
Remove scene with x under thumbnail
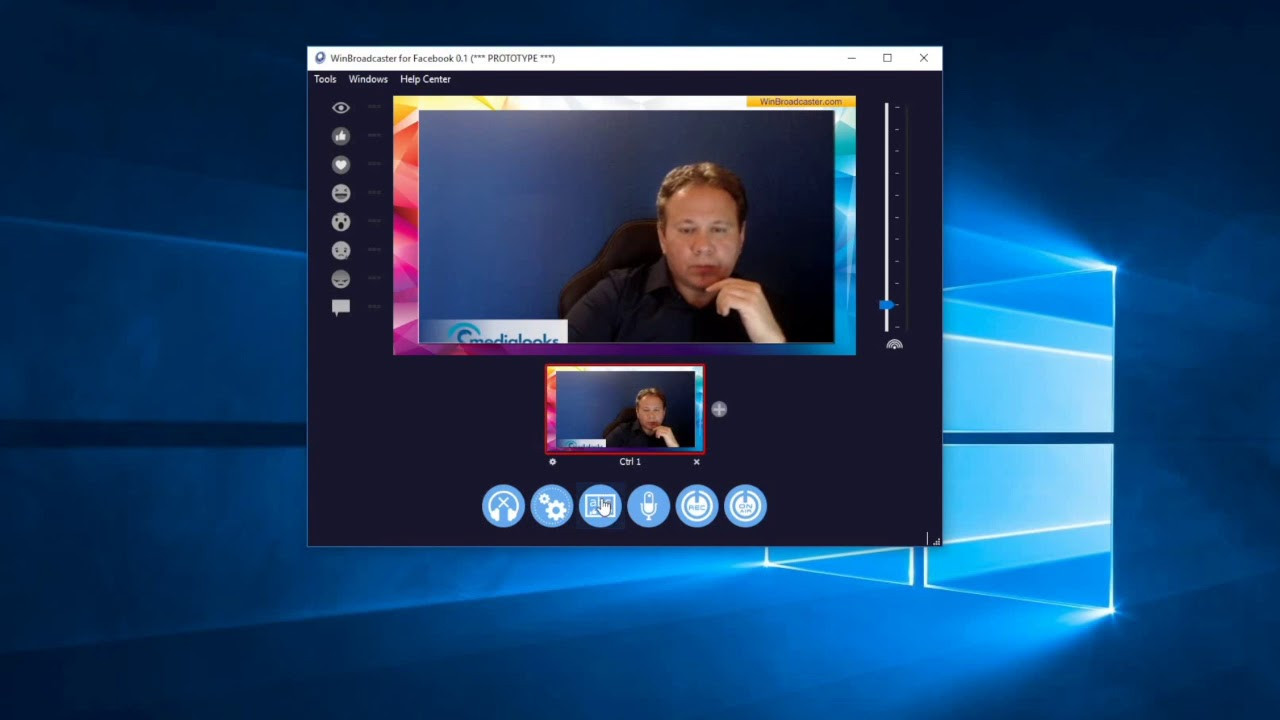697,462
